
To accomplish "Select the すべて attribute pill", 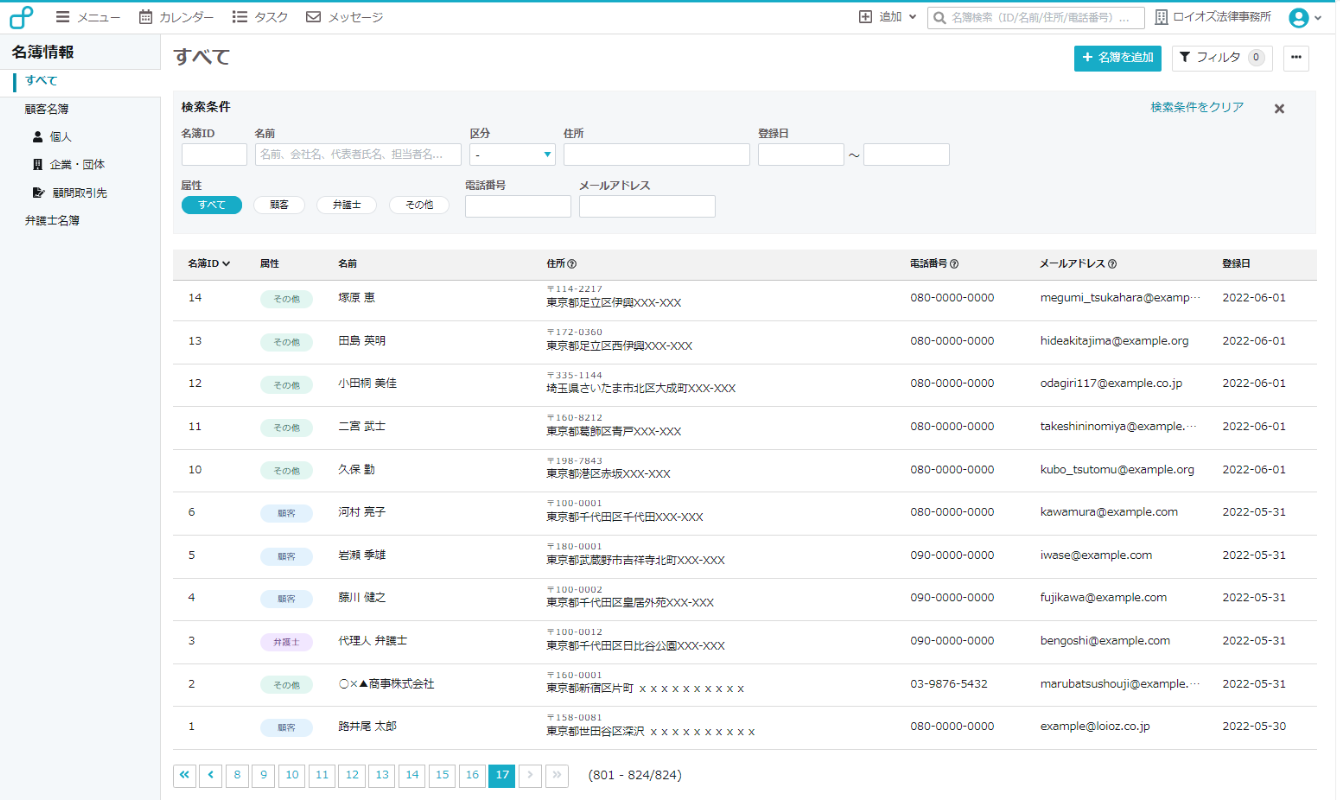I will 212,205.
